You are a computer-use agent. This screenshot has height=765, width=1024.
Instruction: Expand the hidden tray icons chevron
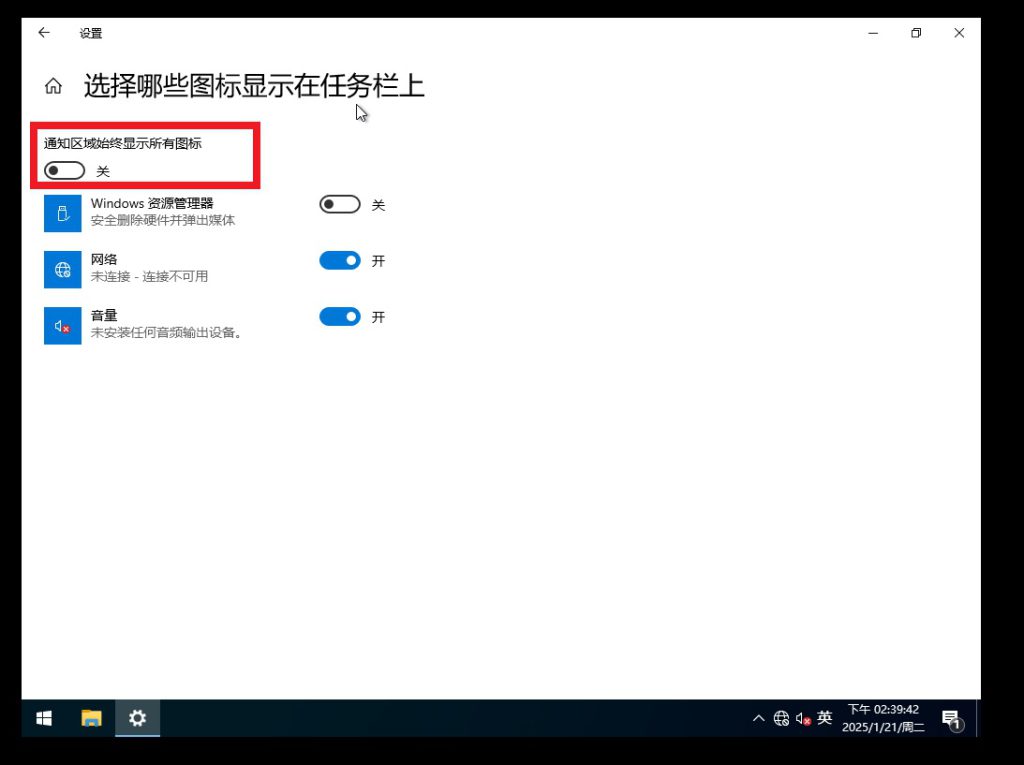point(758,718)
